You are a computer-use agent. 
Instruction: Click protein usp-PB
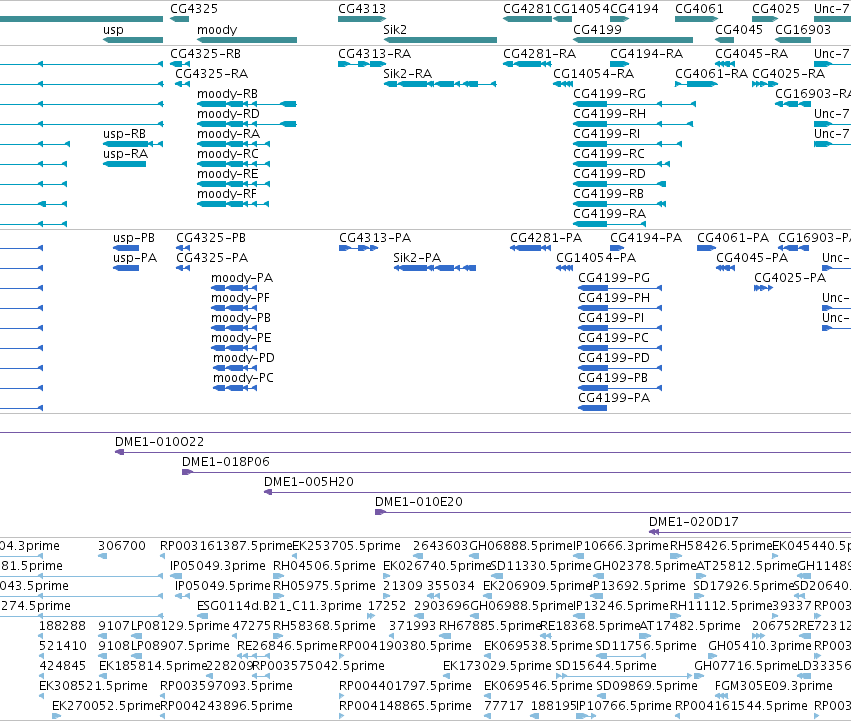tap(134, 238)
